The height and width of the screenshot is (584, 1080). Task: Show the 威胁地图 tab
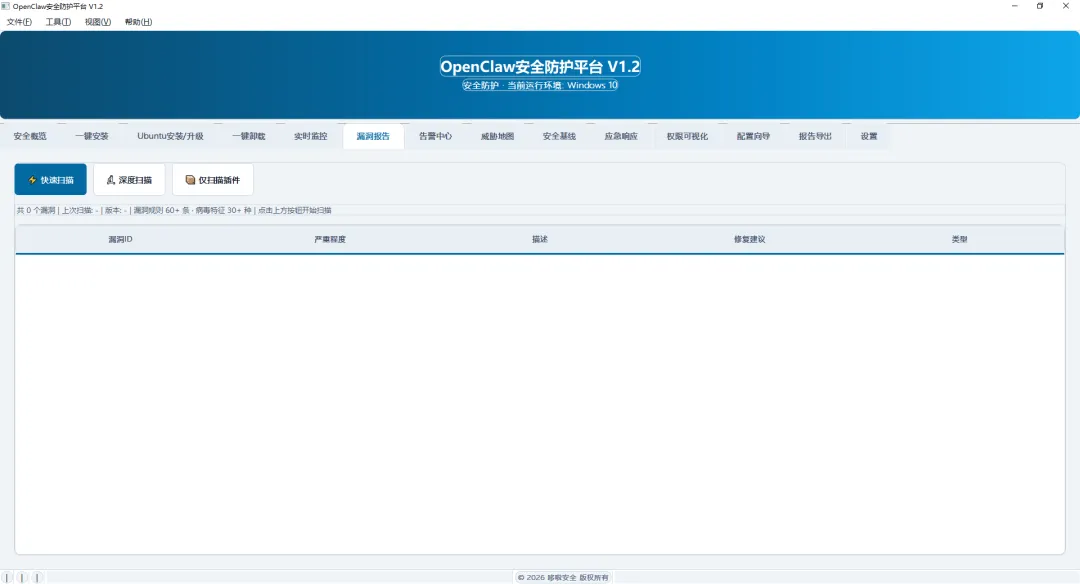497,136
